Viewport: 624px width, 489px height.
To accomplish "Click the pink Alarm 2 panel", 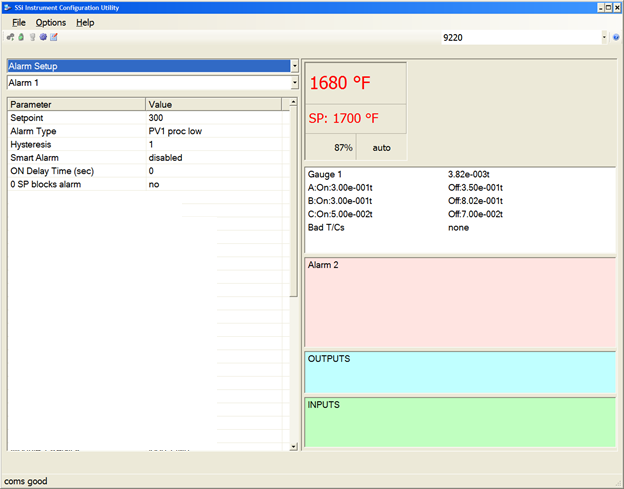I will coord(459,302).
